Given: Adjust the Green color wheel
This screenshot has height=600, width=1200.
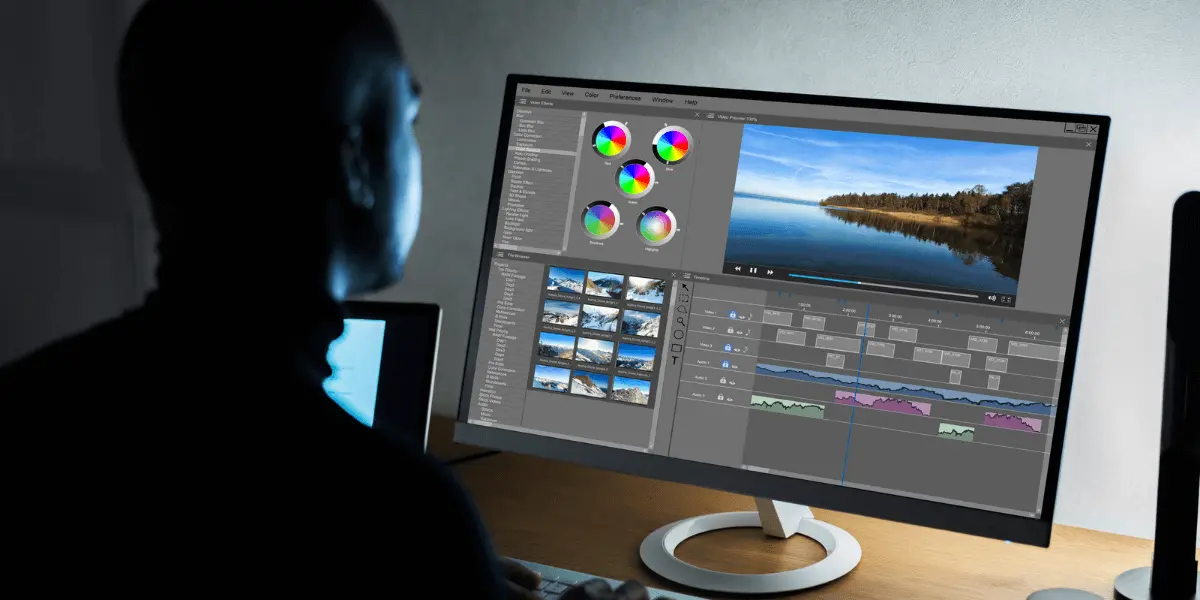Looking at the screenshot, I should coord(634,178).
